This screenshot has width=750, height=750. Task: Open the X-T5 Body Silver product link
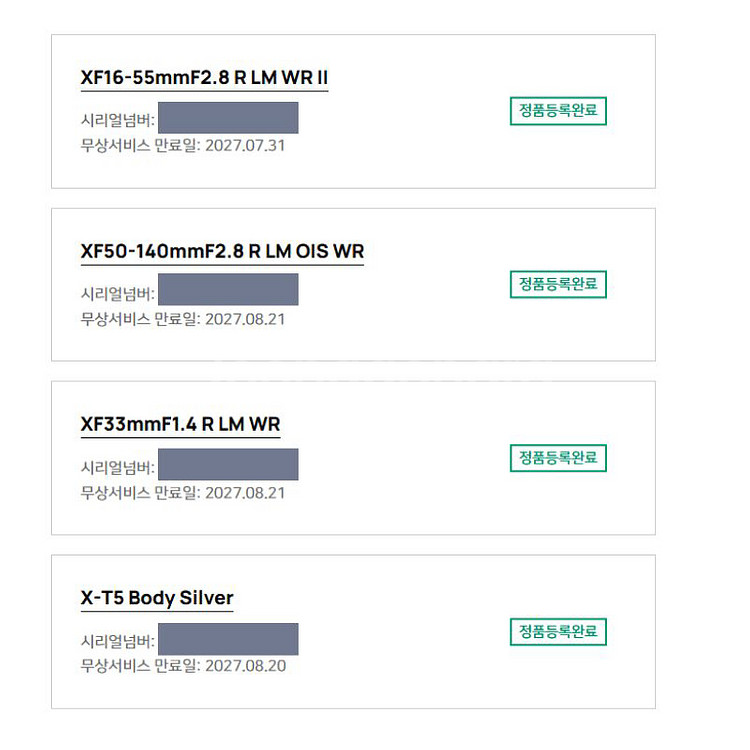(x=157, y=598)
